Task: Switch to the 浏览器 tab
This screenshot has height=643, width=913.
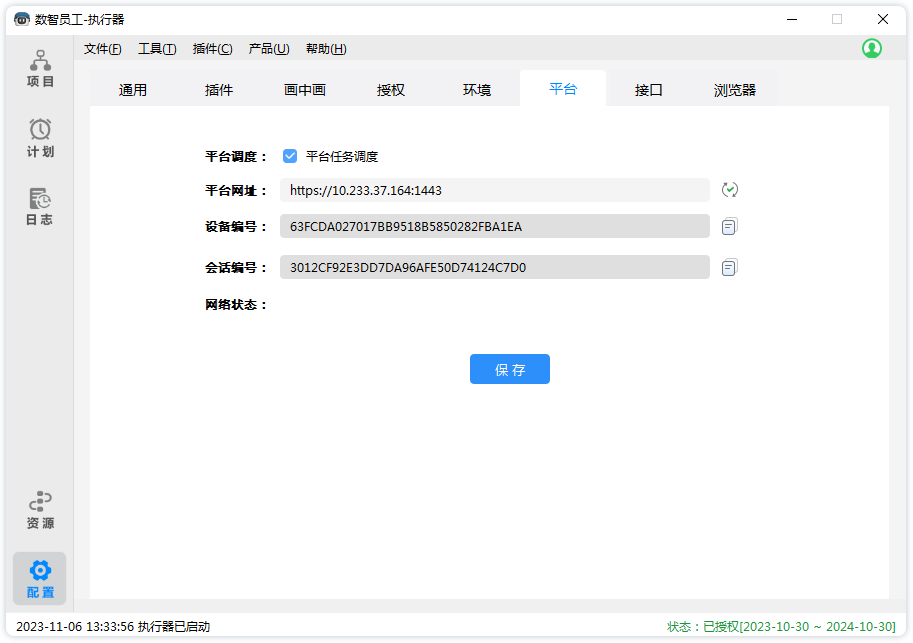Action: point(735,90)
